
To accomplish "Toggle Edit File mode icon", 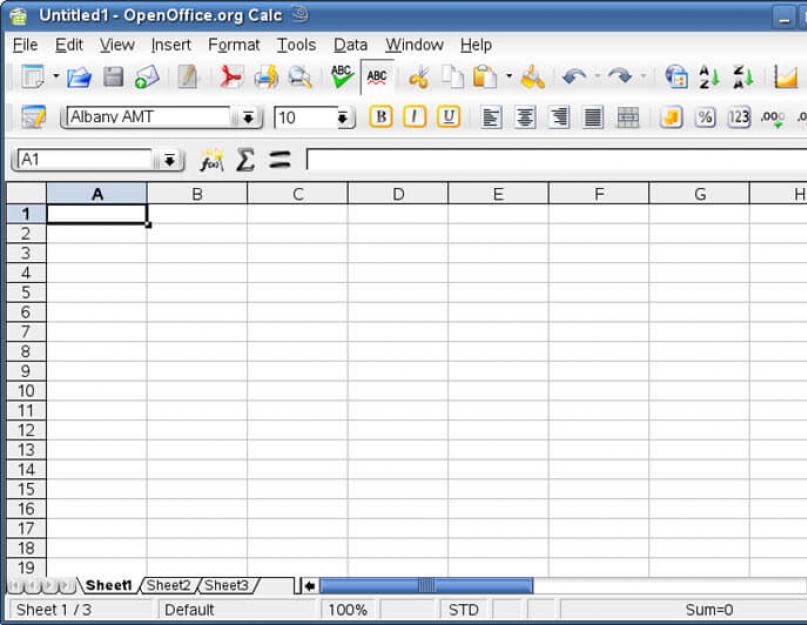I will click(x=187, y=77).
